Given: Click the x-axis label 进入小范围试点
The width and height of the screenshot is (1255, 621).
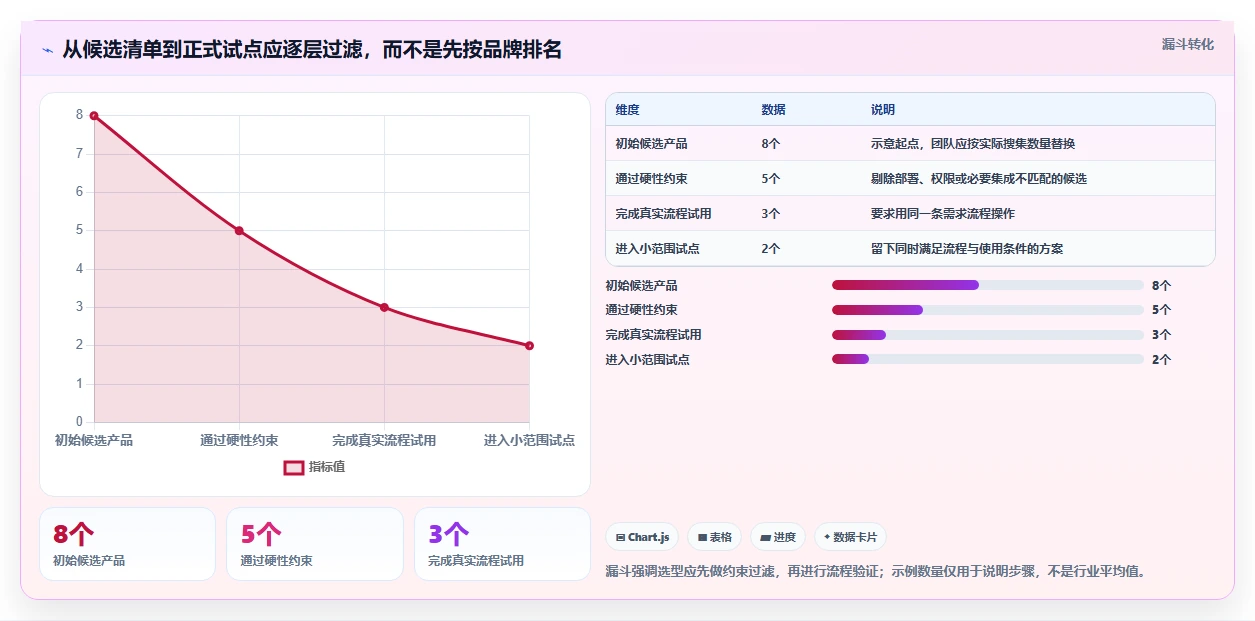Looking at the screenshot, I should (x=529, y=441).
